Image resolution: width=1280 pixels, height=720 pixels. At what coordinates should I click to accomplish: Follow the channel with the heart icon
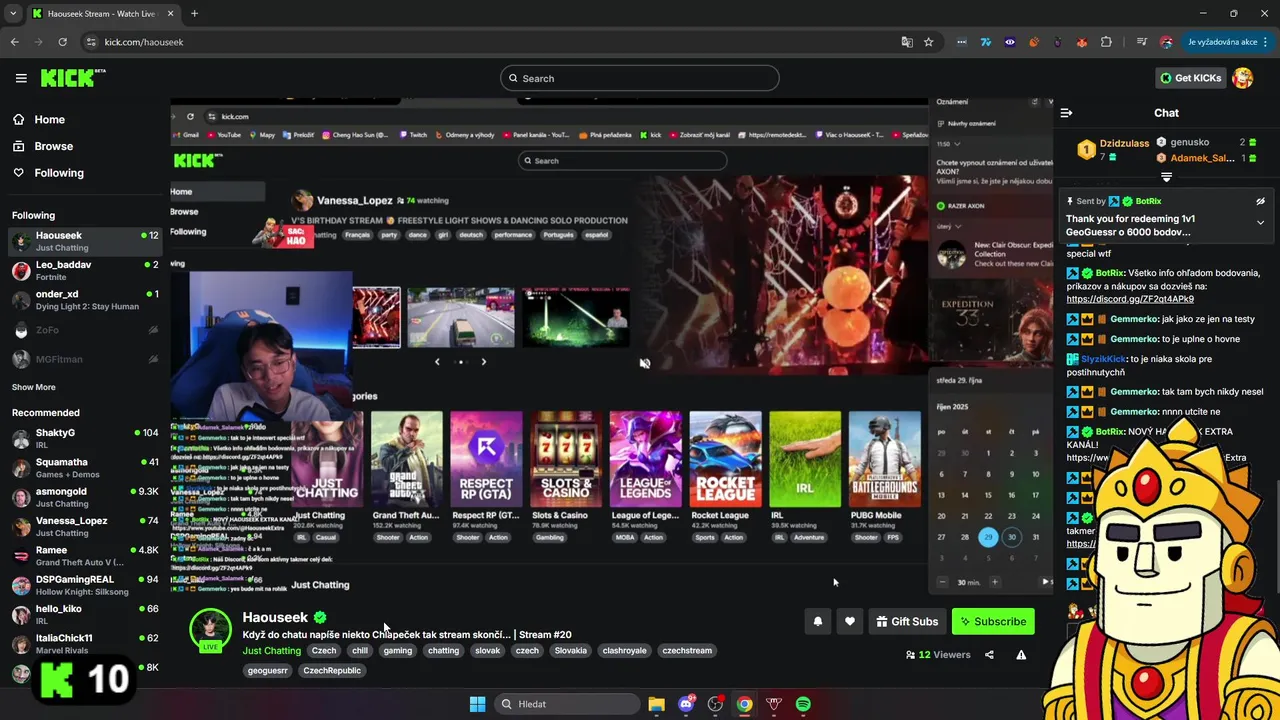pyautogui.click(x=849, y=621)
